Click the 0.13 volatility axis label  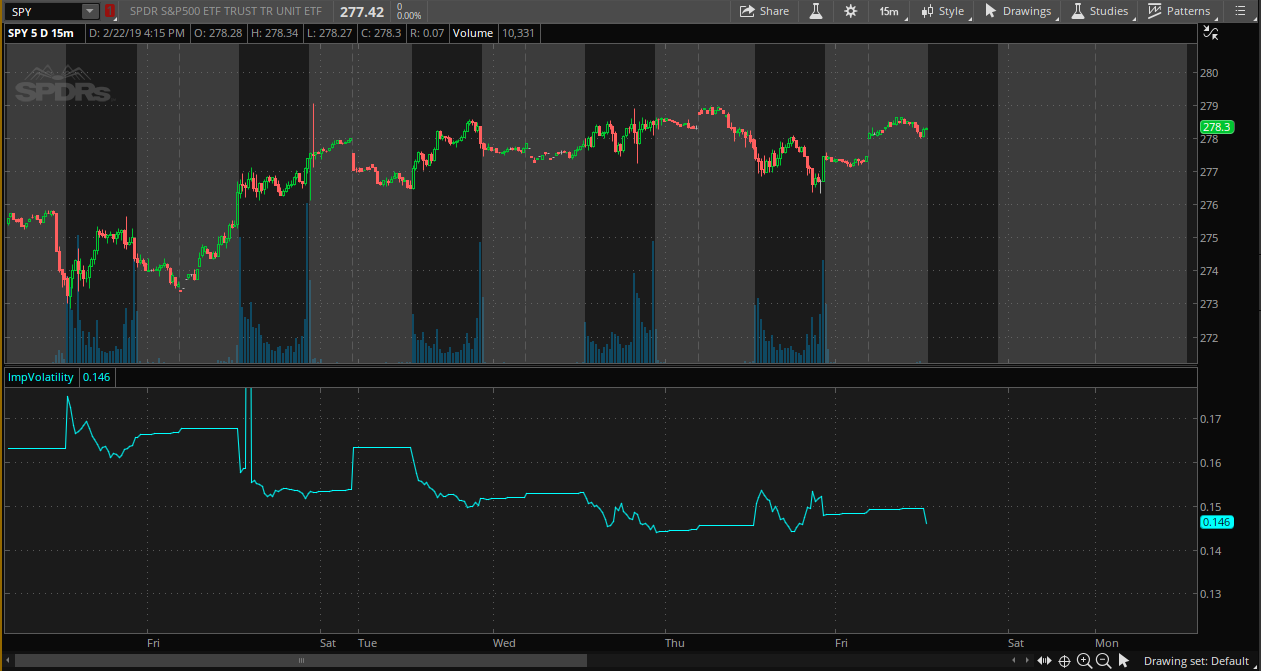[x=1212, y=594]
